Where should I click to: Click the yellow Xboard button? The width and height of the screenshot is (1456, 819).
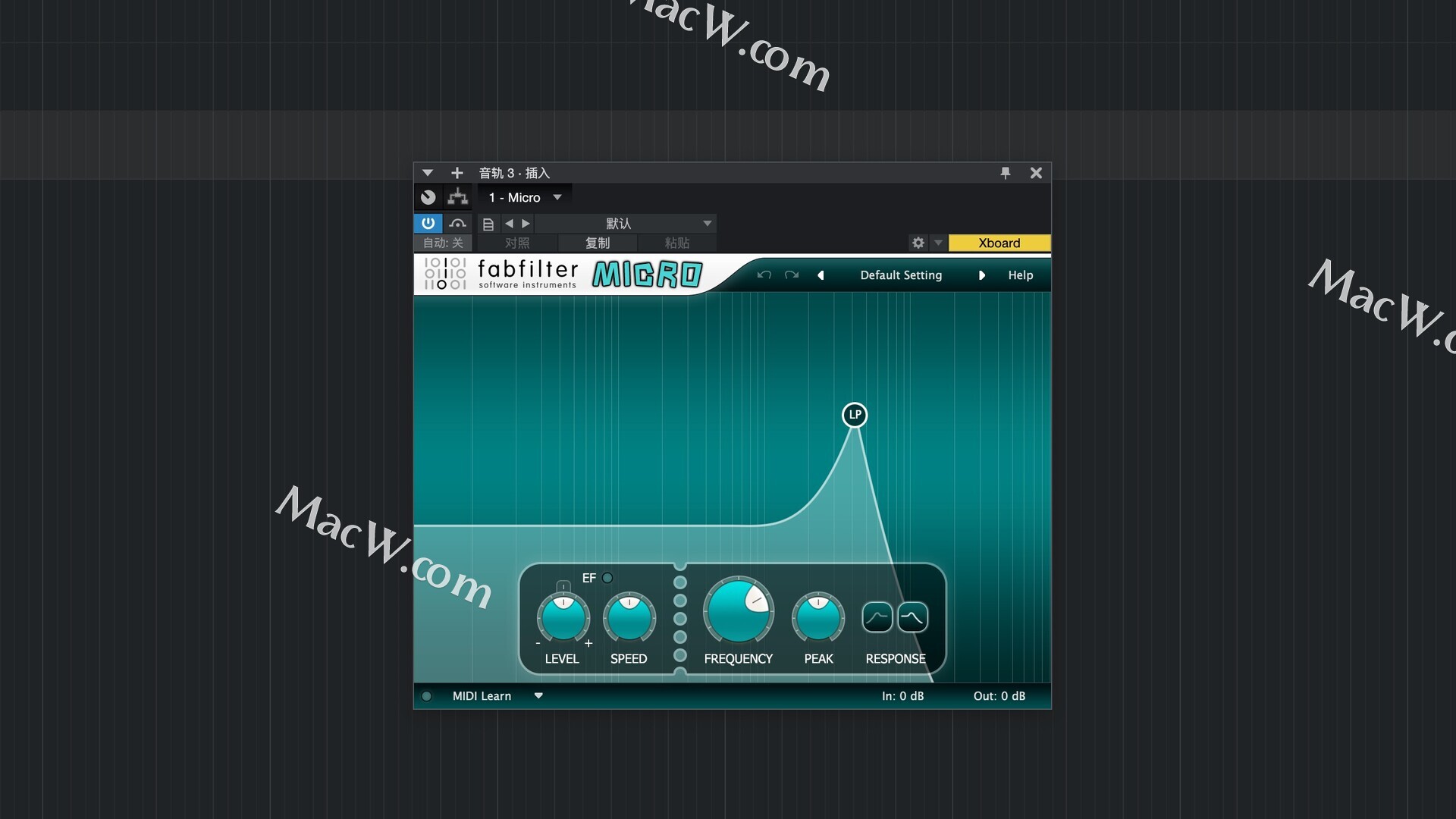[x=999, y=243]
